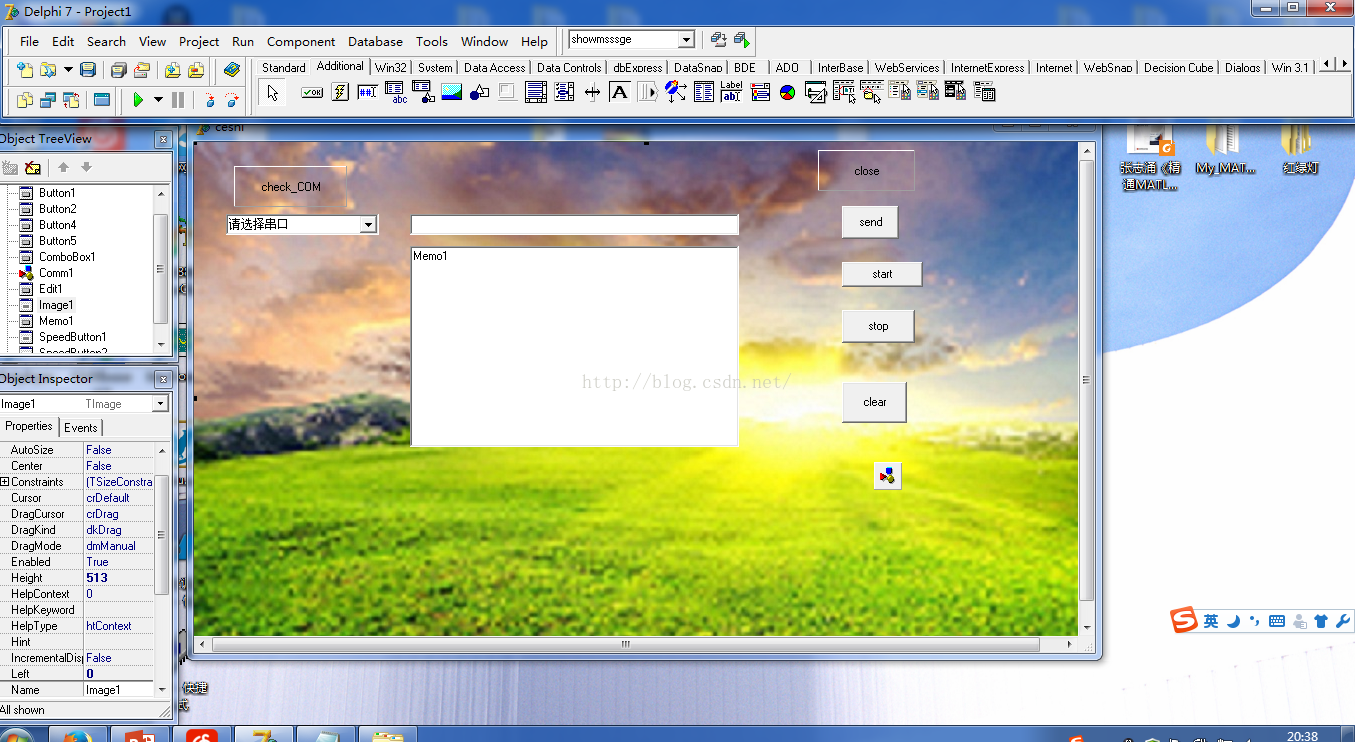
Task: Click the Save floppy disk icon
Action: tap(88, 70)
